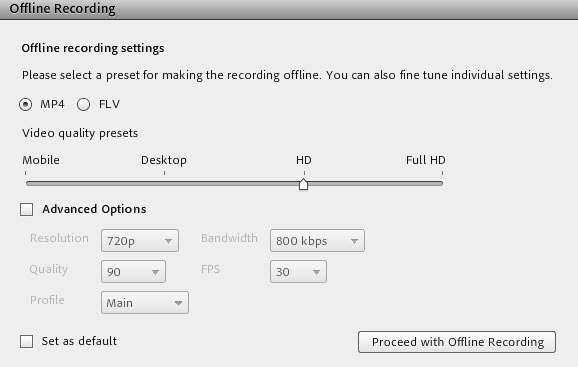The height and width of the screenshot is (367, 578).
Task: Open the Bandwidth 800 kbps dropdown
Action: click(x=317, y=241)
